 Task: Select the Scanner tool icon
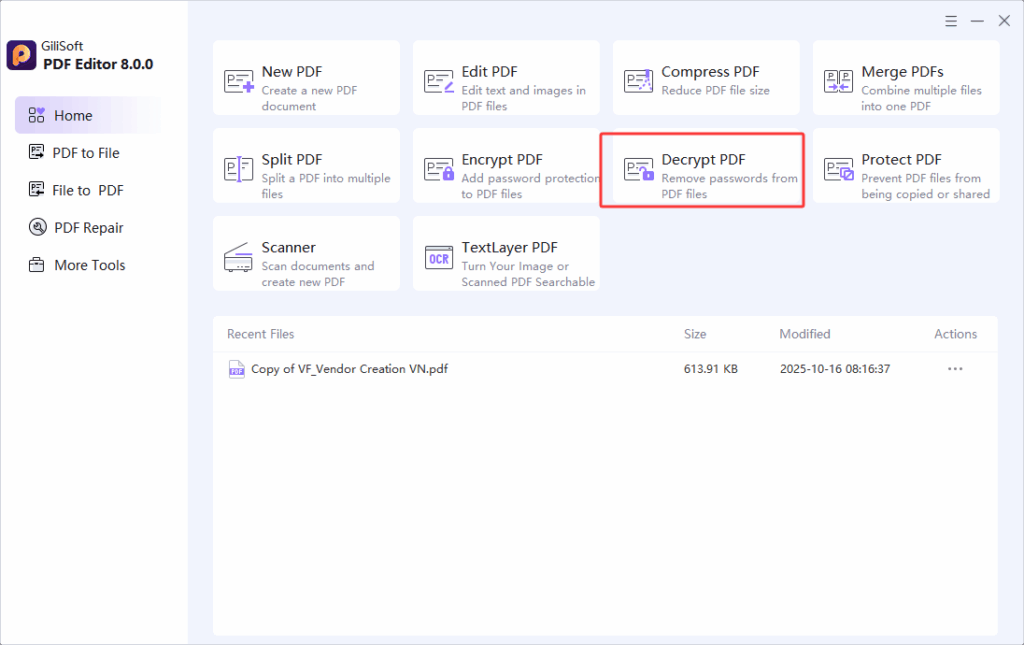[239, 257]
